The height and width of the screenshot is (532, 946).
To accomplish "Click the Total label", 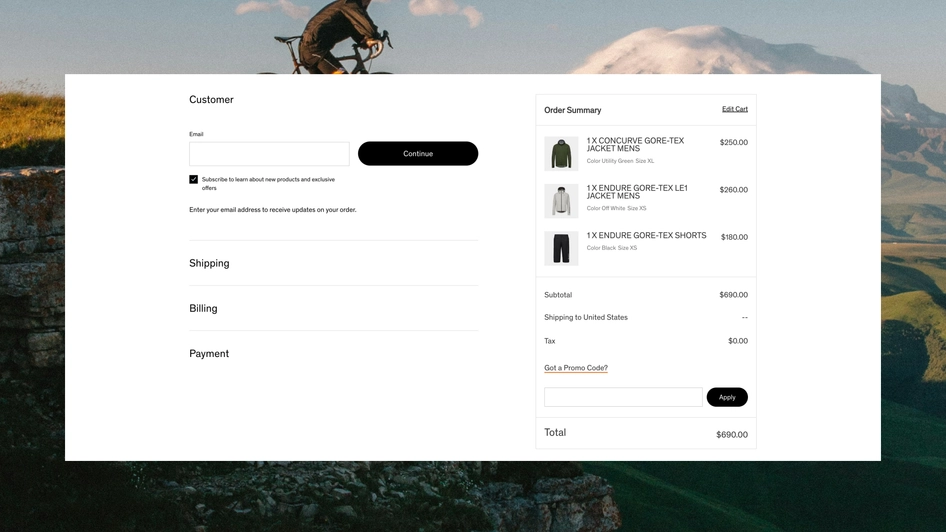I will pos(555,432).
